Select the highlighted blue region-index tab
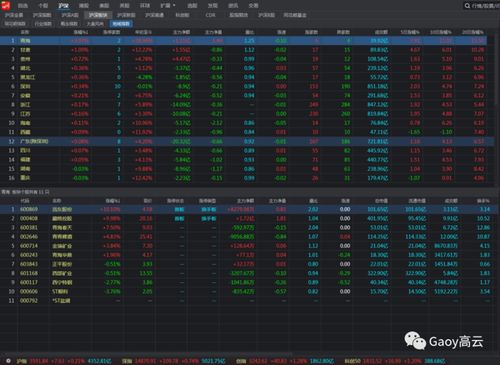Image resolution: width=500 pixels, height=365 pixels. [121, 24]
